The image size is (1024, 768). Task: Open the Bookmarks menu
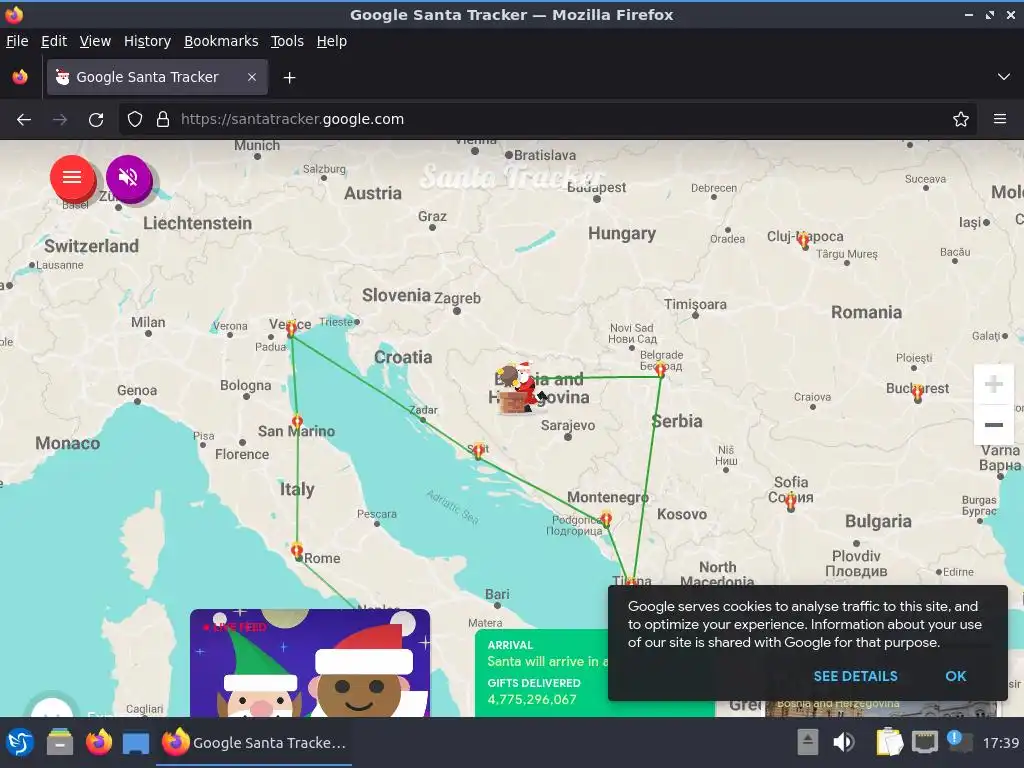click(x=221, y=41)
